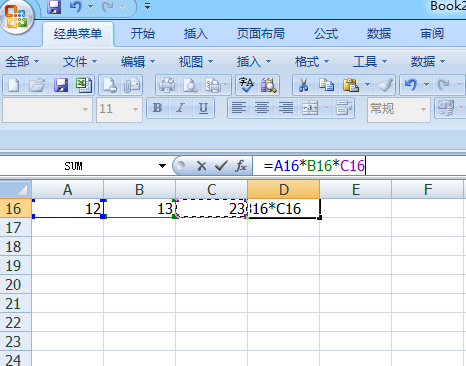Click the Print Preview magnifier icon
This screenshot has width=466, height=366.
[x=190, y=85]
